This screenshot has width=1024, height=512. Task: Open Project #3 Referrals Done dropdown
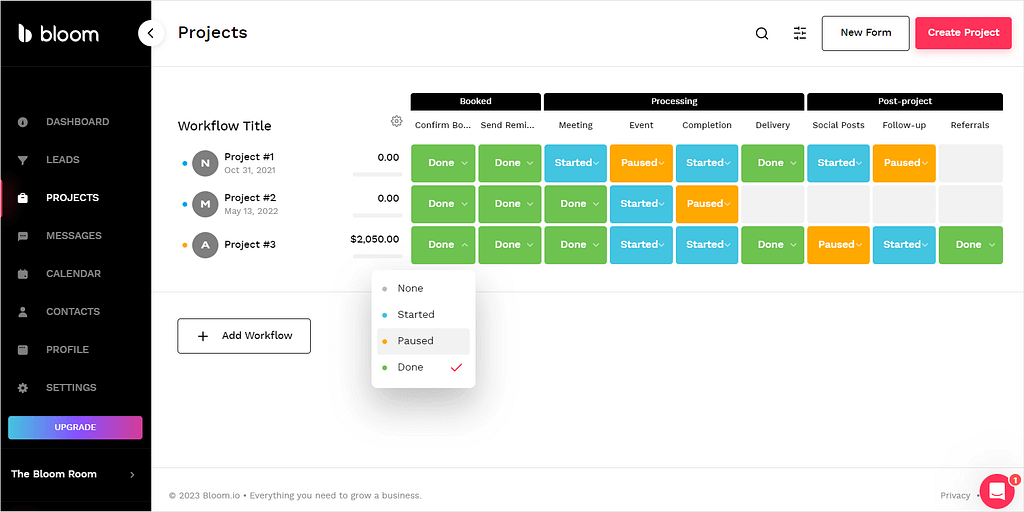click(x=970, y=245)
